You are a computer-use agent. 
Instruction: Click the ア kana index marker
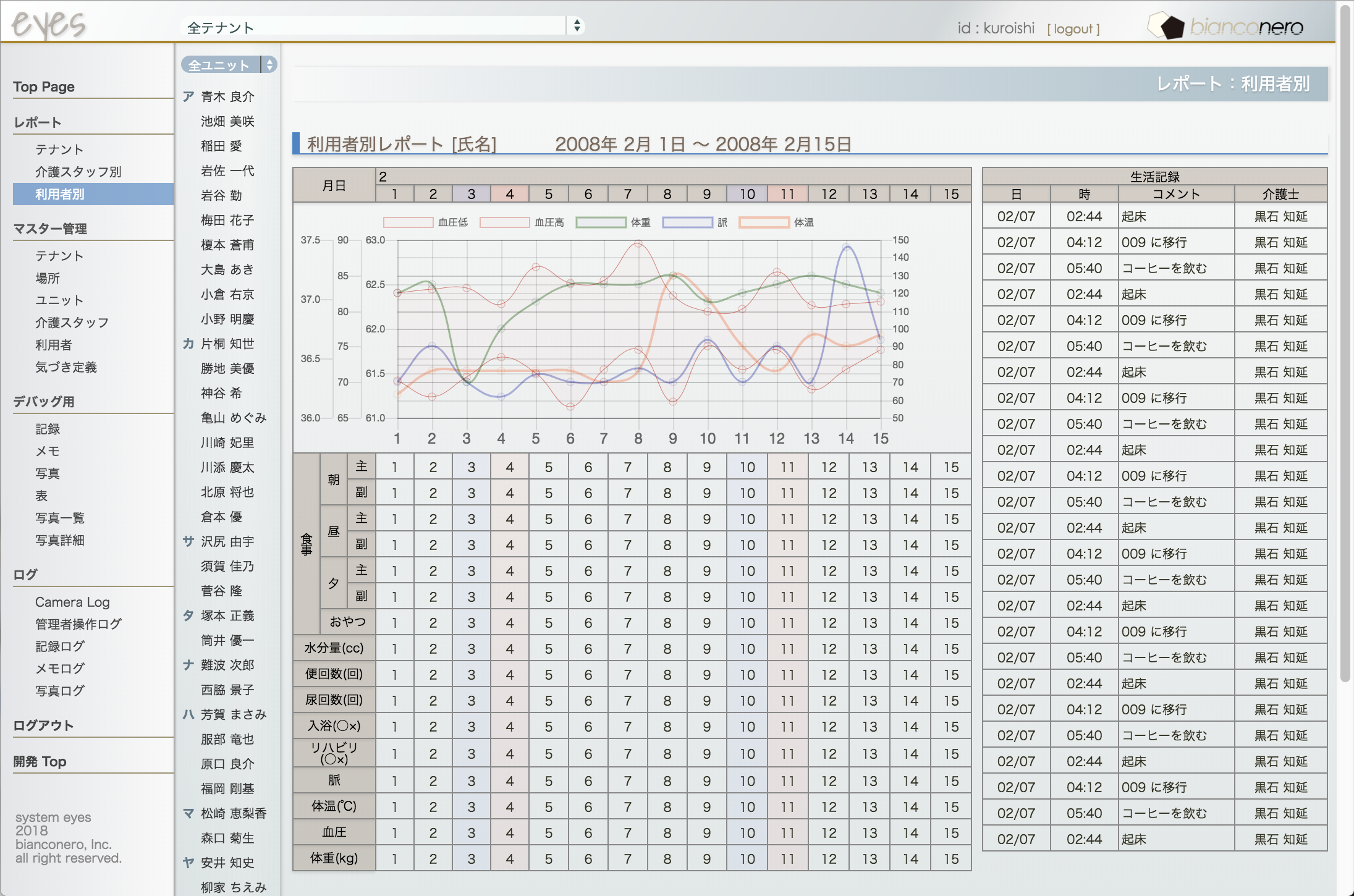coord(188,96)
